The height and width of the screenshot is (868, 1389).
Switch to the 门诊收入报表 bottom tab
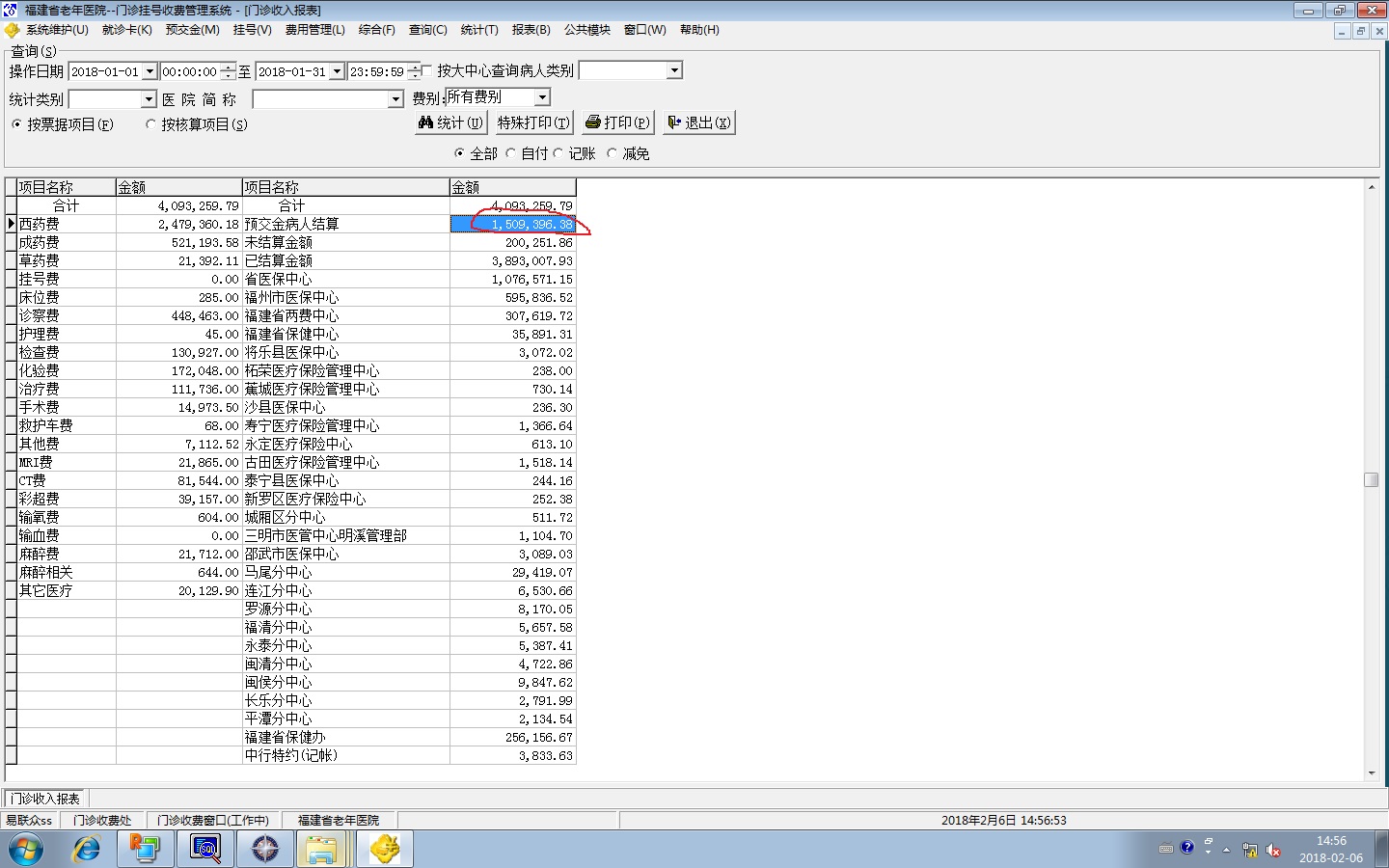[x=45, y=799]
